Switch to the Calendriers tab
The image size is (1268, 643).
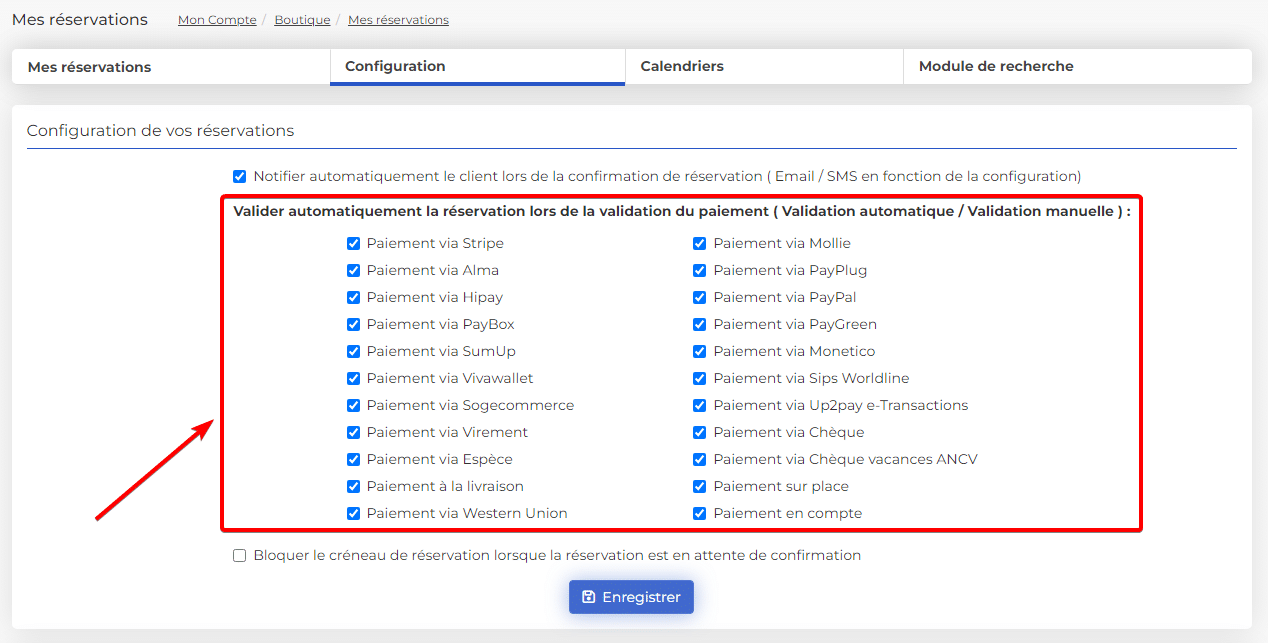(764, 67)
